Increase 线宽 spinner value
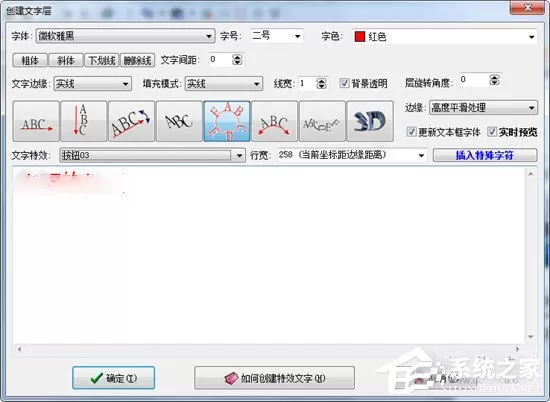Viewport: 550px width, 402px height. [322, 81]
